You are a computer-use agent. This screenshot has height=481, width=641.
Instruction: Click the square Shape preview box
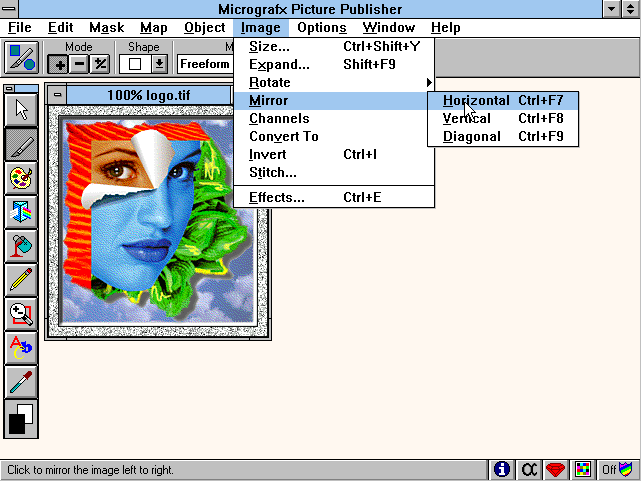[135, 64]
